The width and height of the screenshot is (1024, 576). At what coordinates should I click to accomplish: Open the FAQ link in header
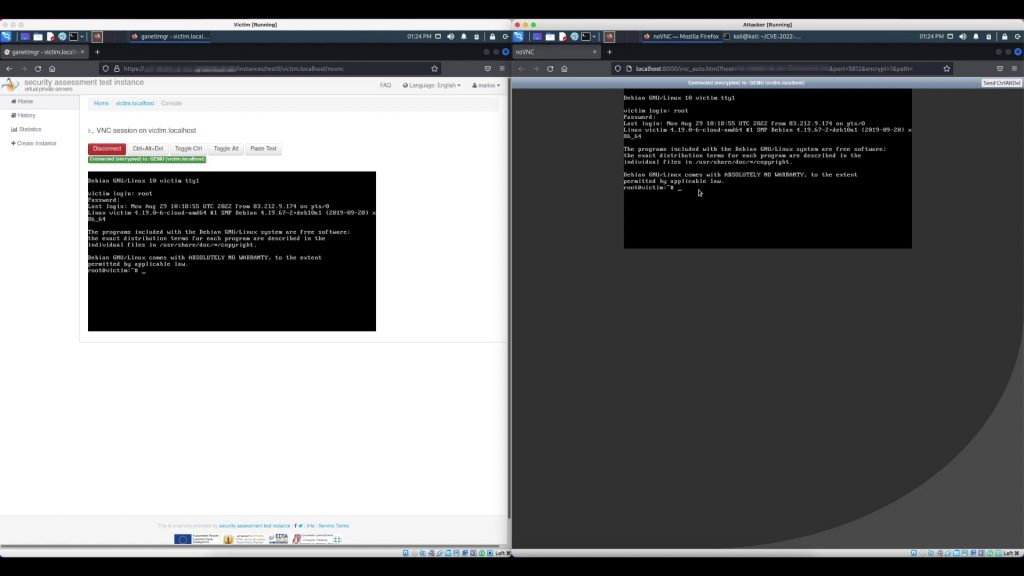pyautogui.click(x=385, y=85)
